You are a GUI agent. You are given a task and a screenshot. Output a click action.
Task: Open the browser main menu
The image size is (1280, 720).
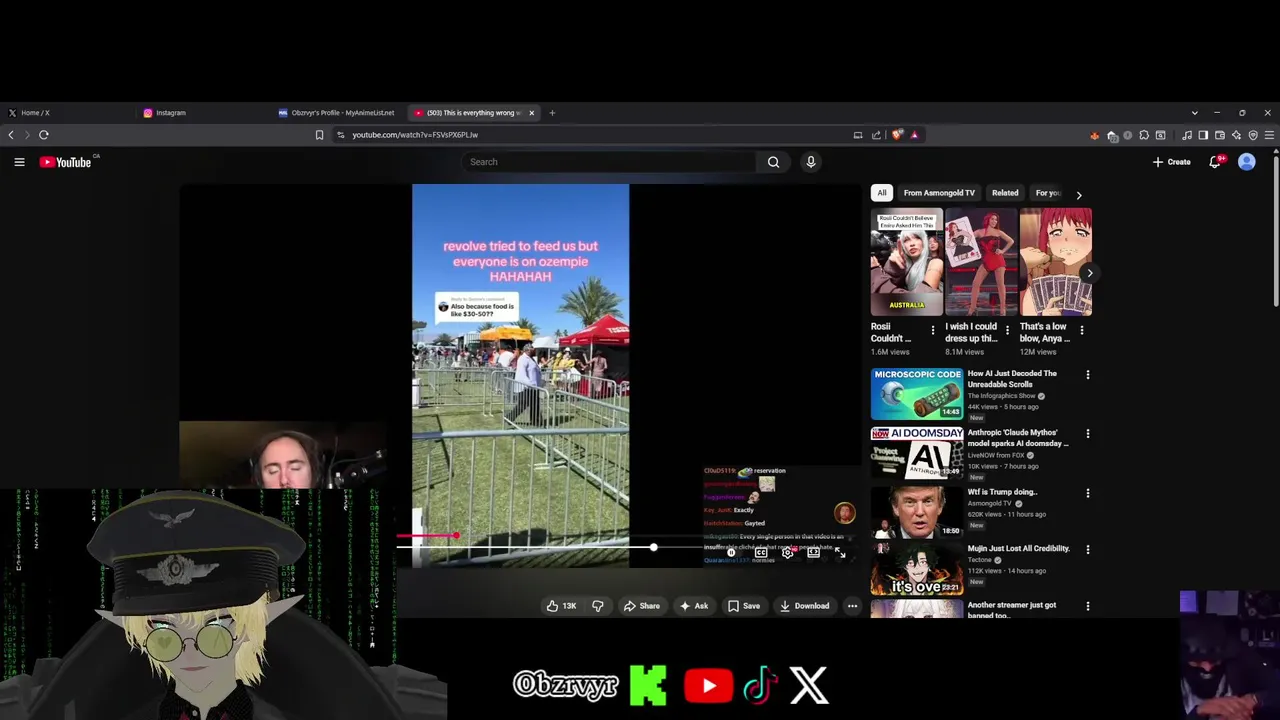pos(1270,135)
